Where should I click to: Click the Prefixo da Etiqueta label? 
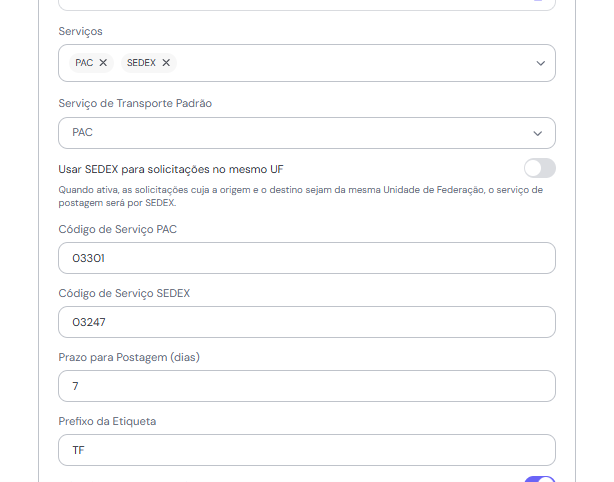[x=107, y=421]
